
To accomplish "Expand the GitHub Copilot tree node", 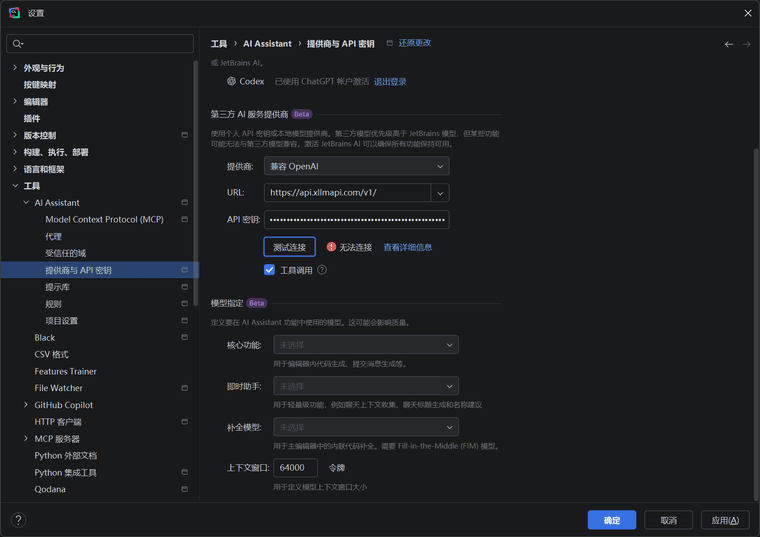I will coord(26,405).
